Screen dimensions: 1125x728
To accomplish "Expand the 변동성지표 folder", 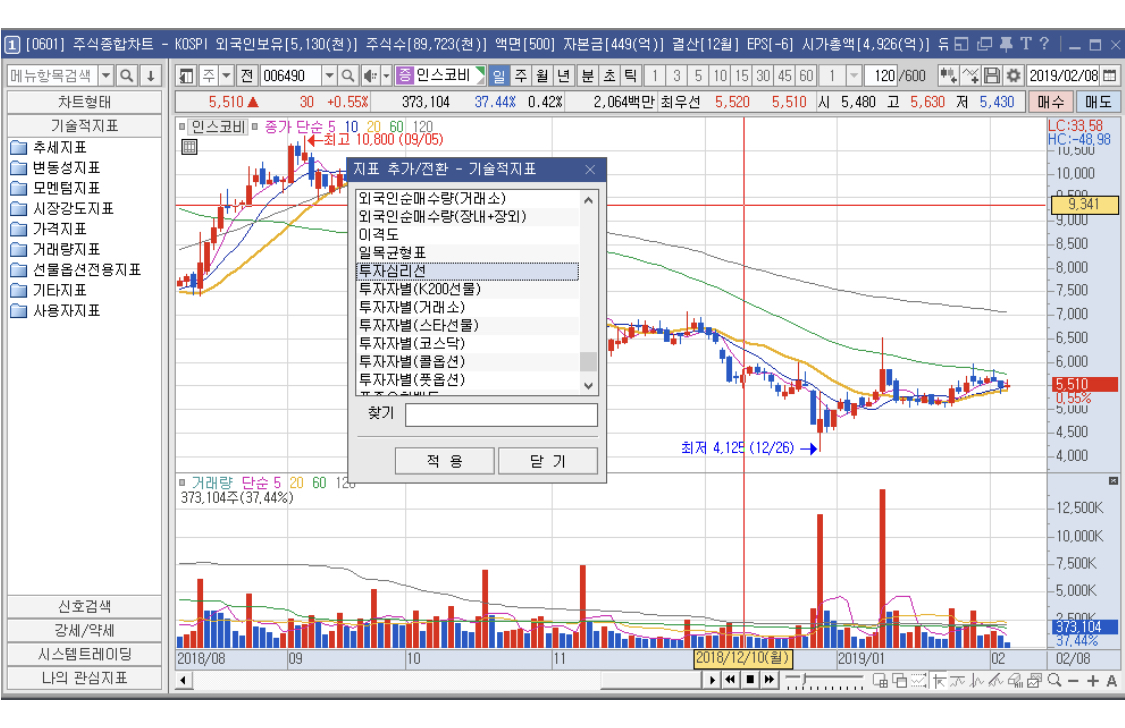I will (x=56, y=168).
